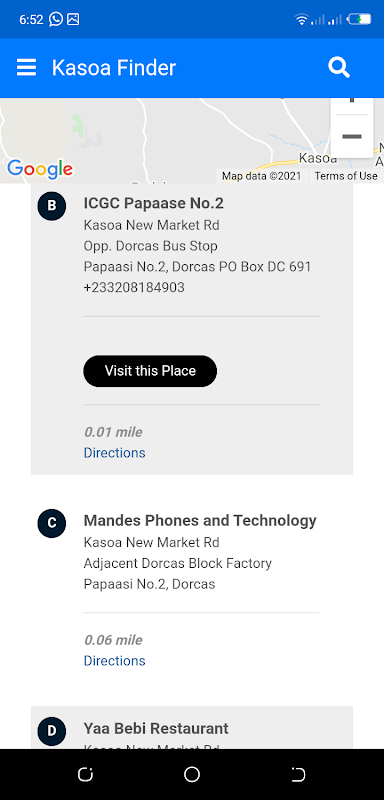This screenshot has width=384, height=800.
Task: Click the Google logo on map
Action: coord(40,169)
